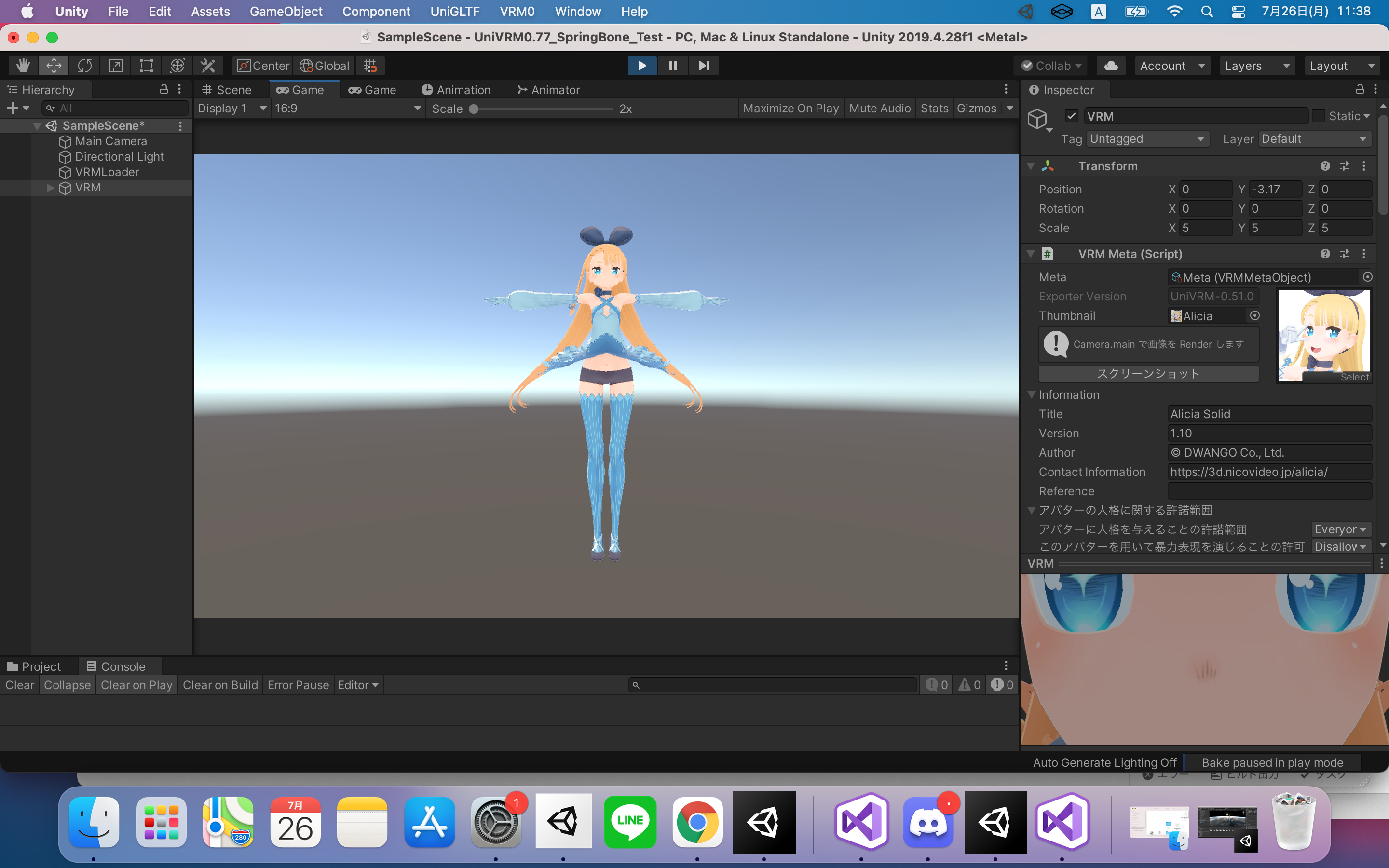Open the VRM Meta component options menu
This screenshot has width=1389, height=868.
pos(1364,254)
